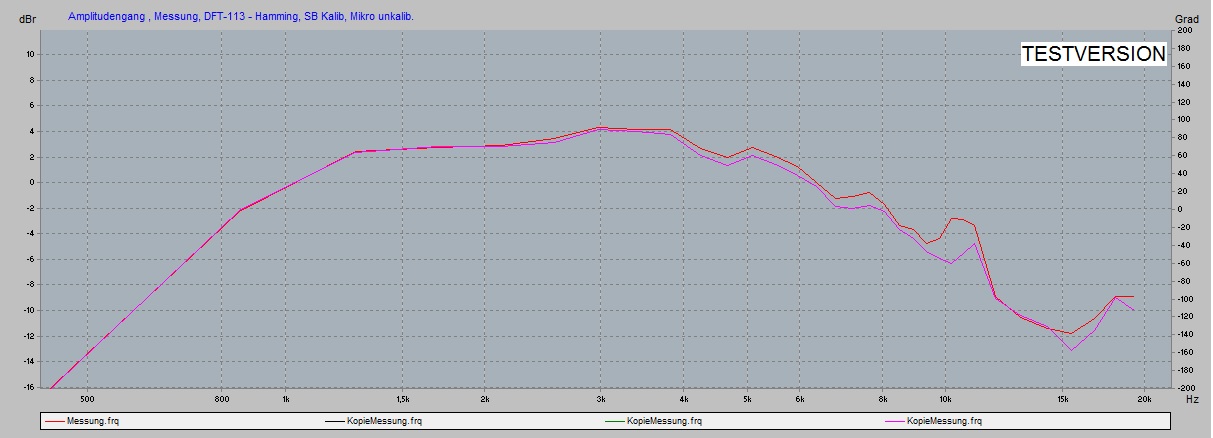Image resolution: width=1213 pixels, height=438 pixels.
Task: Click the 500 frequency axis label
Action: (x=87, y=398)
